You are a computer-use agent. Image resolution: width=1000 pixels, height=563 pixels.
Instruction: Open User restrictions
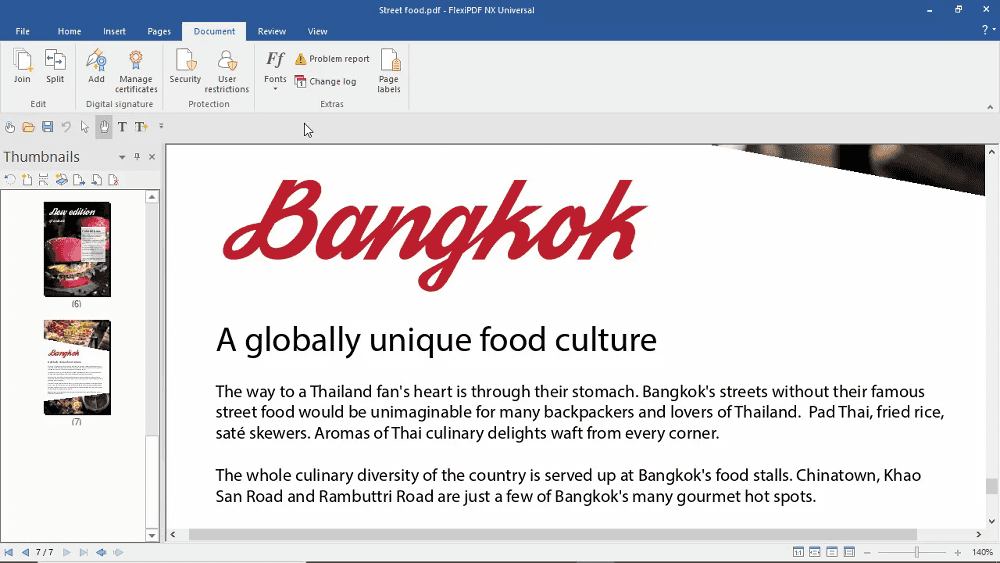pos(227,71)
